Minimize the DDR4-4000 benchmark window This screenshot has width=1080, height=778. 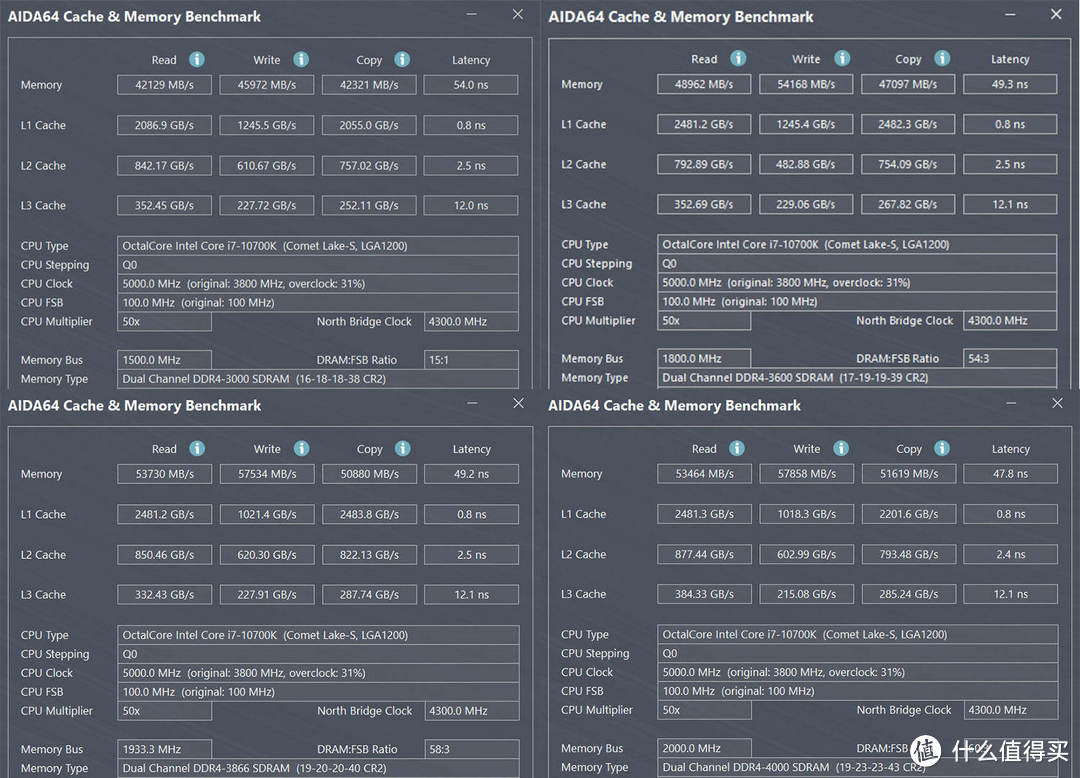(x=1011, y=403)
